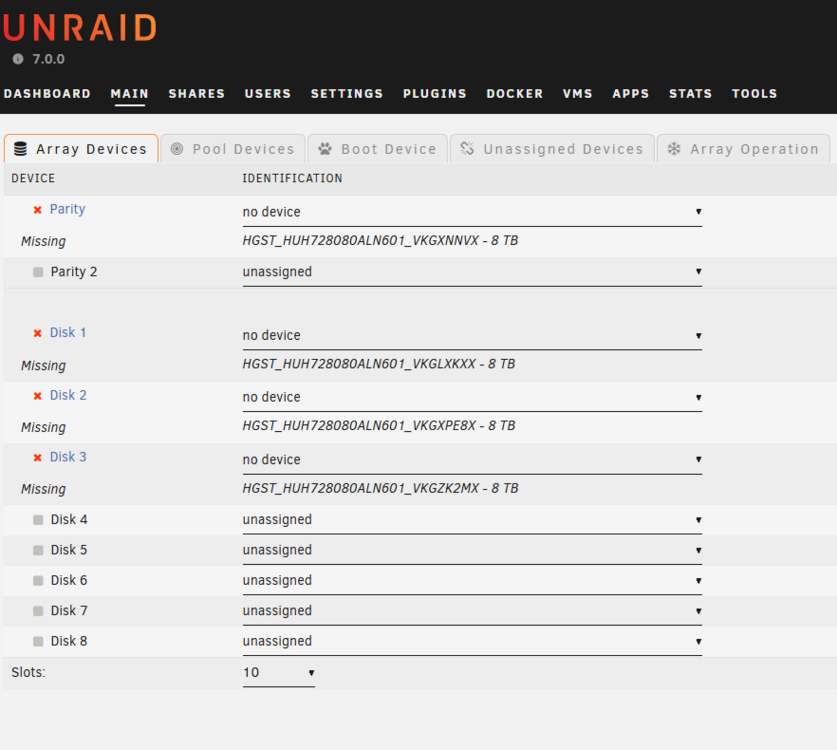Open the Disk 6 unassigned dropdown
Screen dimensions: 837x750
(472, 581)
